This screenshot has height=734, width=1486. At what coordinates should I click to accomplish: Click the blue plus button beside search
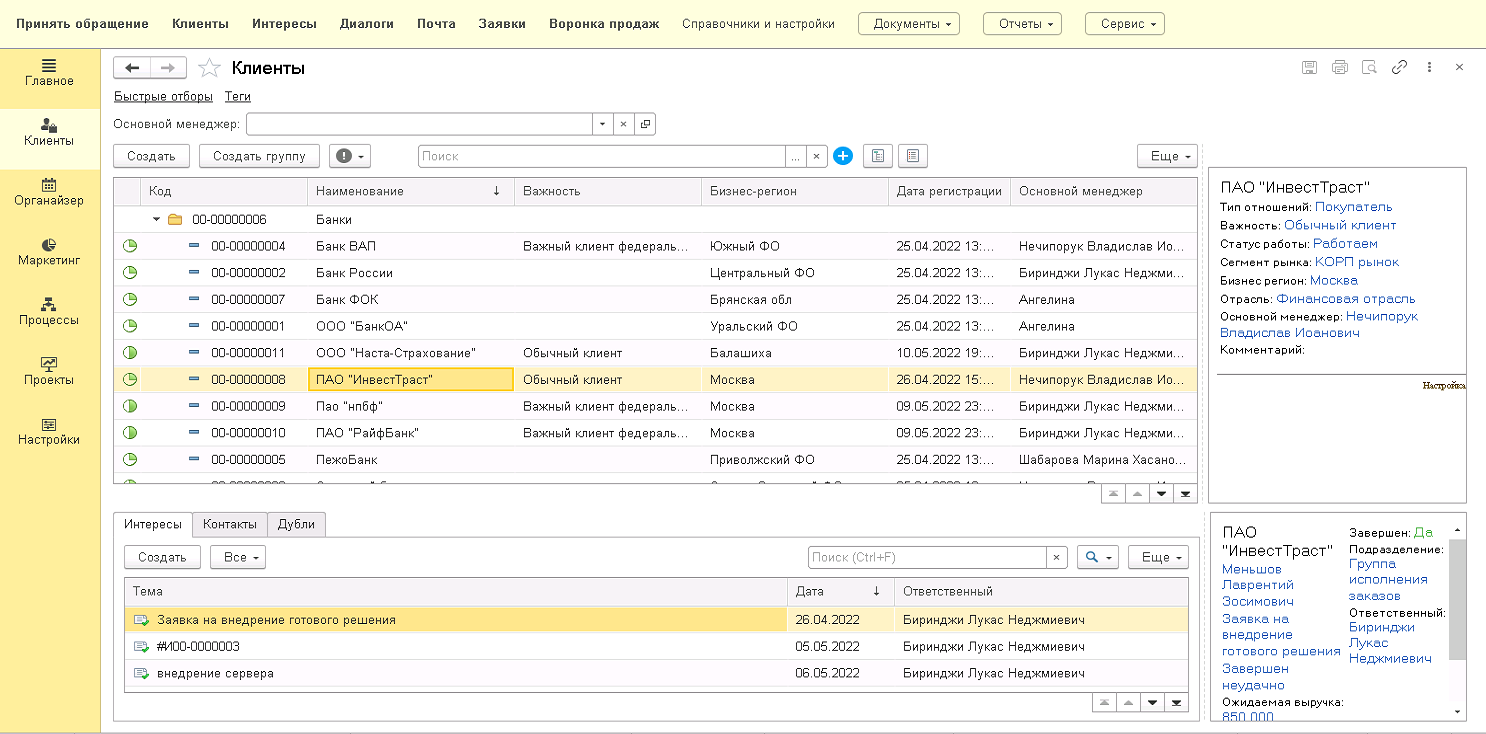pyautogui.click(x=843, y=156)
